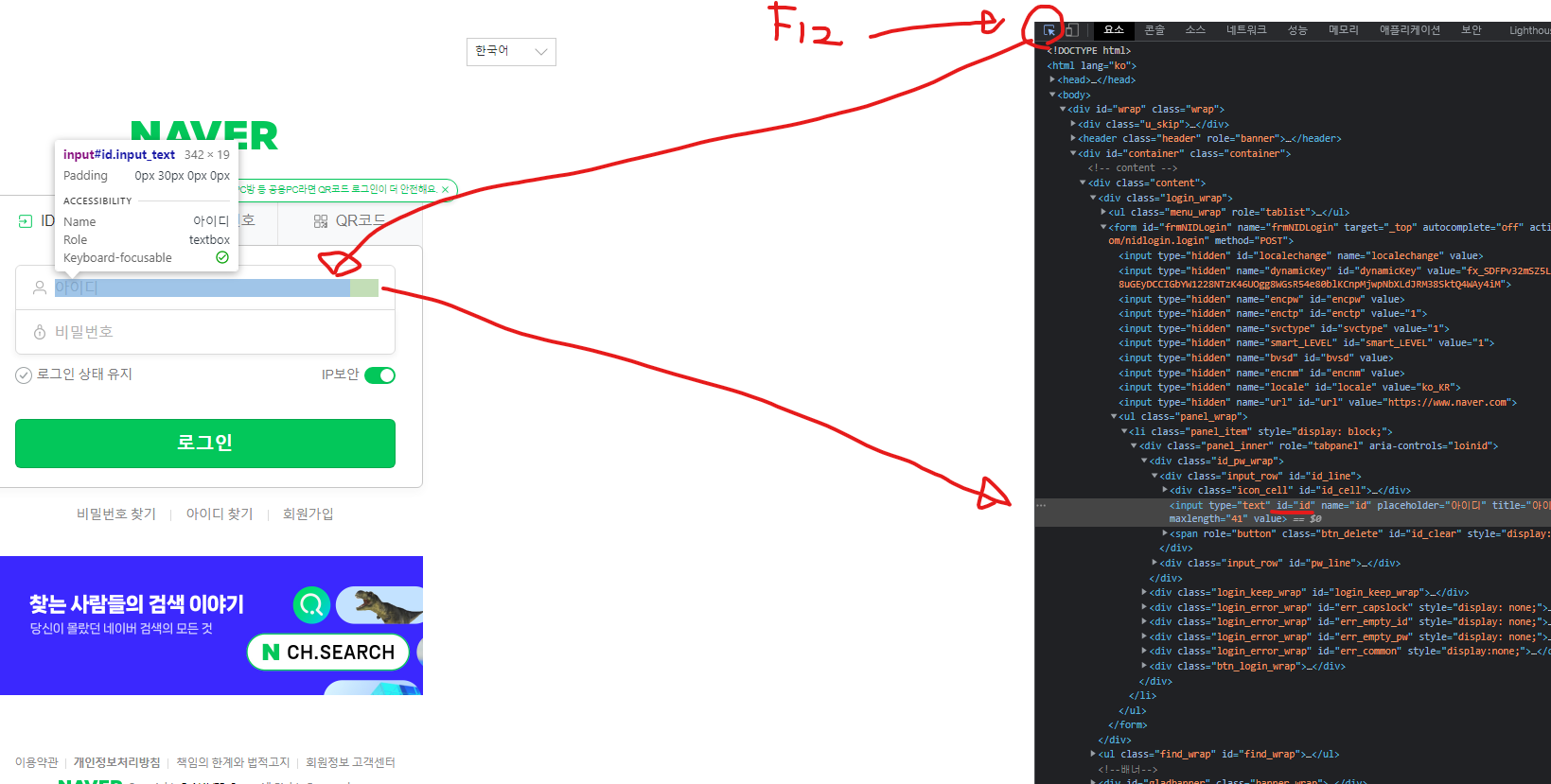This screenshot has height=784, width=1551.
Task: Click the QR code grid icon
Action: click(321, 221)
